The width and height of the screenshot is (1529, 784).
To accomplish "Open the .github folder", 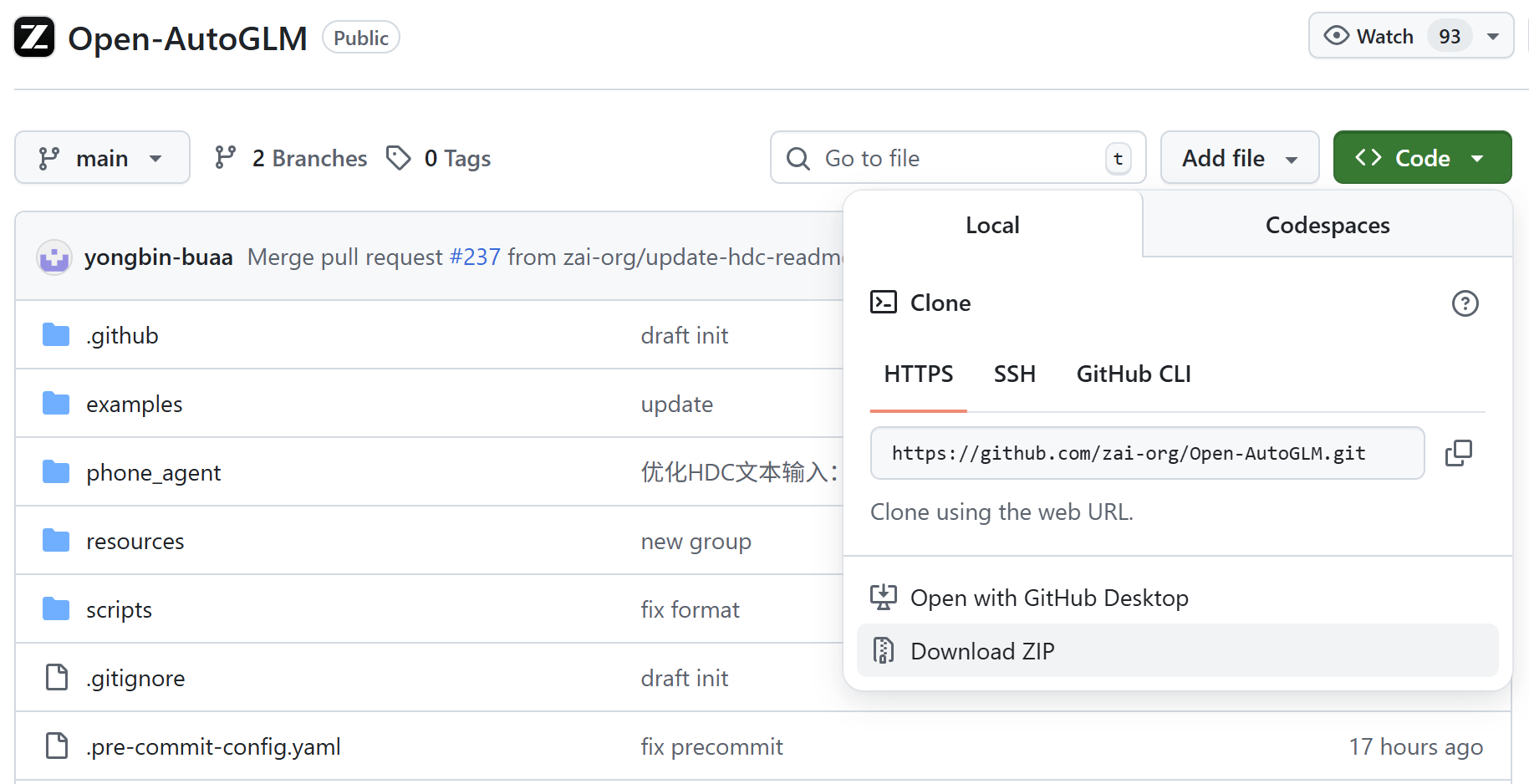I will click(x=122, y=335).
